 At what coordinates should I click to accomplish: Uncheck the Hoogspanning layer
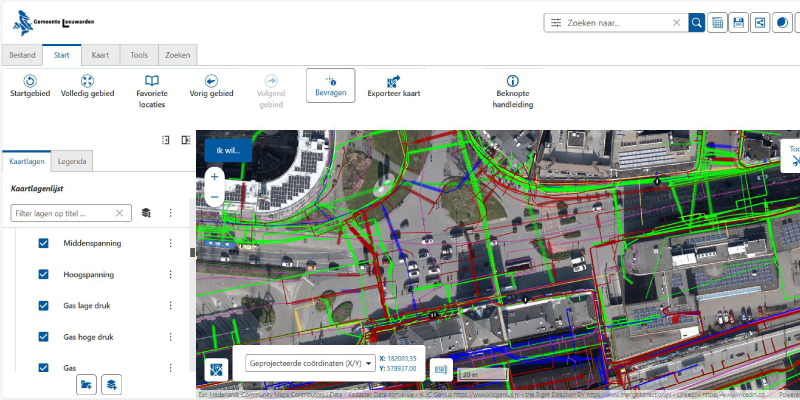[x=43, y=274]
